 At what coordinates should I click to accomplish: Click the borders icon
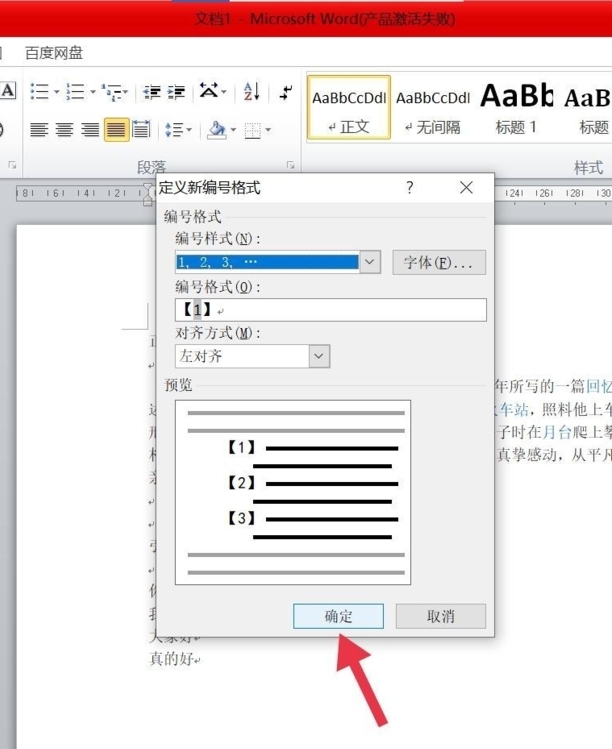[x=252, y=130]
